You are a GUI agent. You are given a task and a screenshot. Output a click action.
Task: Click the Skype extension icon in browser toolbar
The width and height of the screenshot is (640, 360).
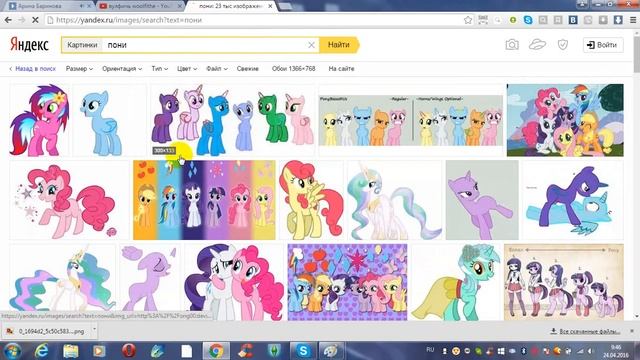528,20
